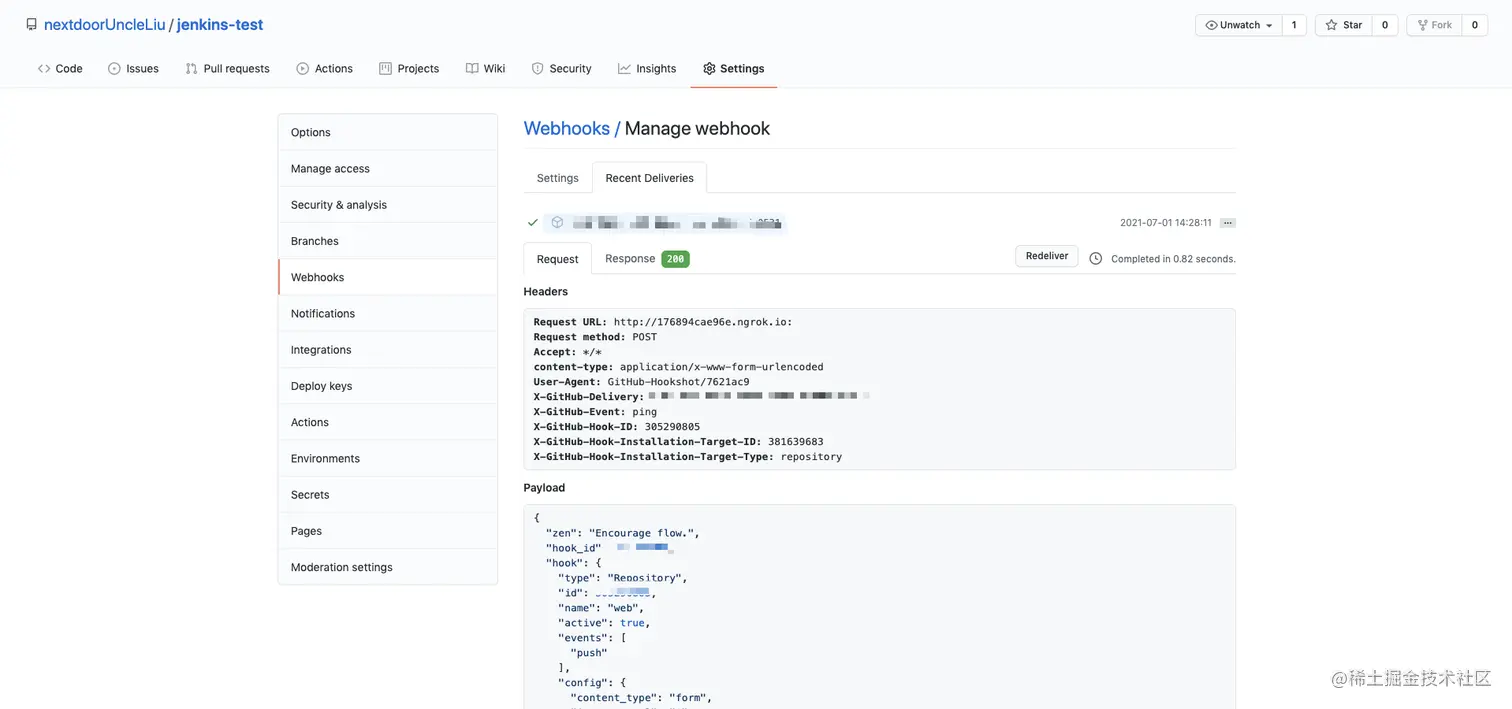Screen dimensions: 1512x709
Task: Click the fork count 0
Action: pyautogui.click(x=1474, y=25)
